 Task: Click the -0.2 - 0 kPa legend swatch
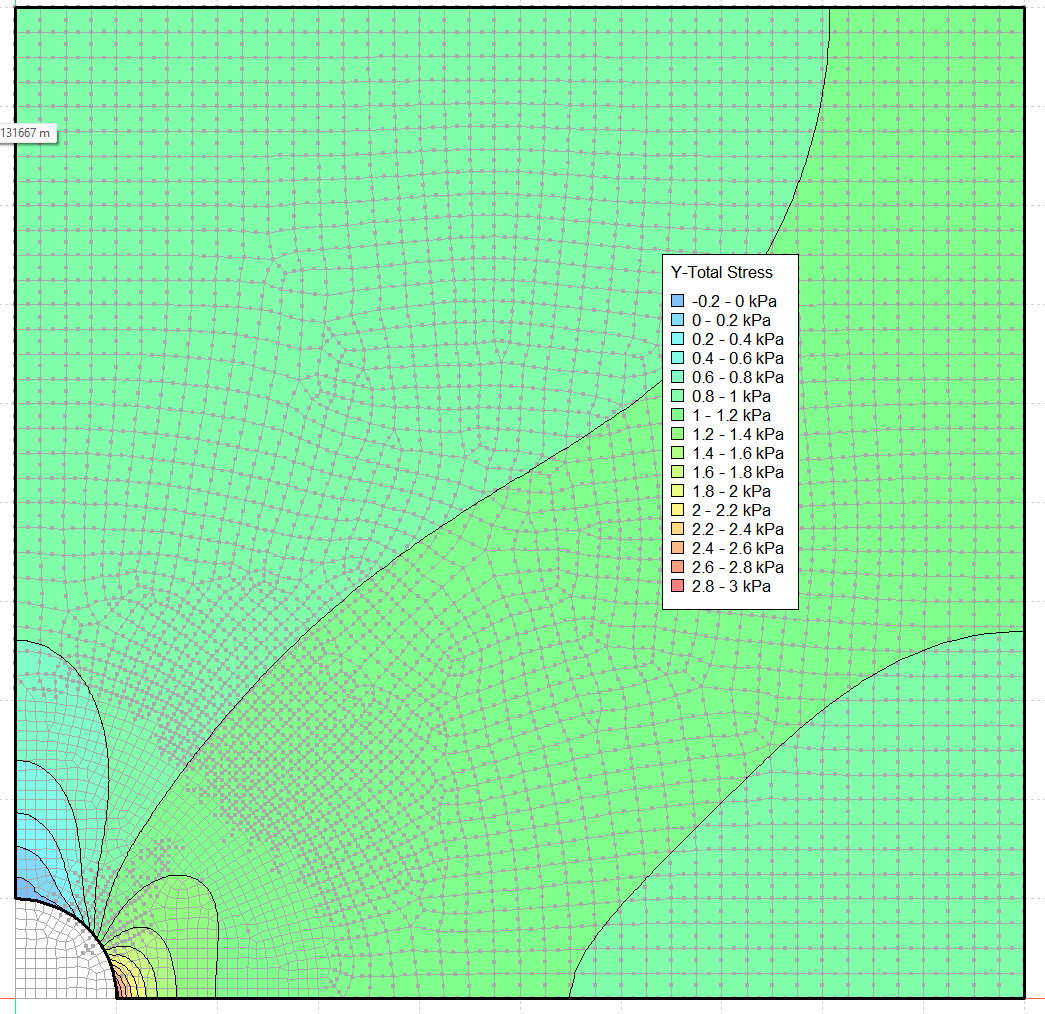(677, 301)
